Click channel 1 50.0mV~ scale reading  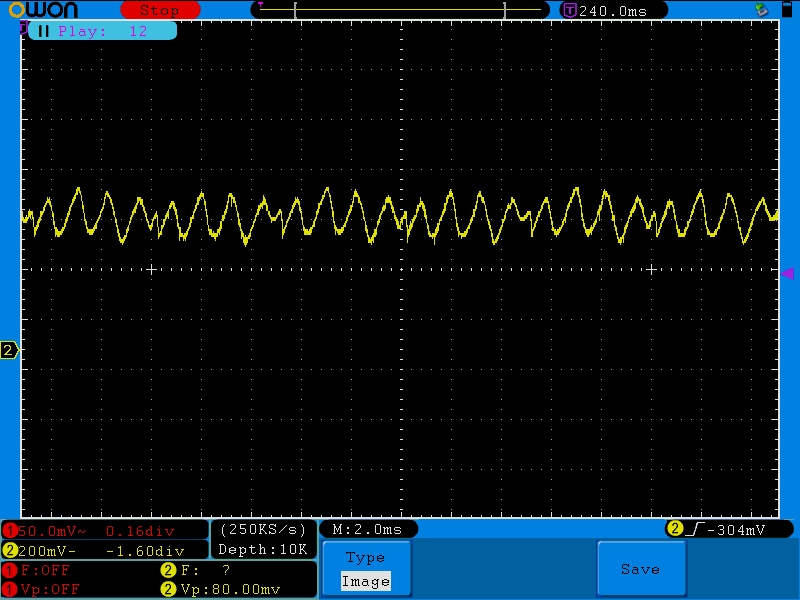[x=52, y=532]
